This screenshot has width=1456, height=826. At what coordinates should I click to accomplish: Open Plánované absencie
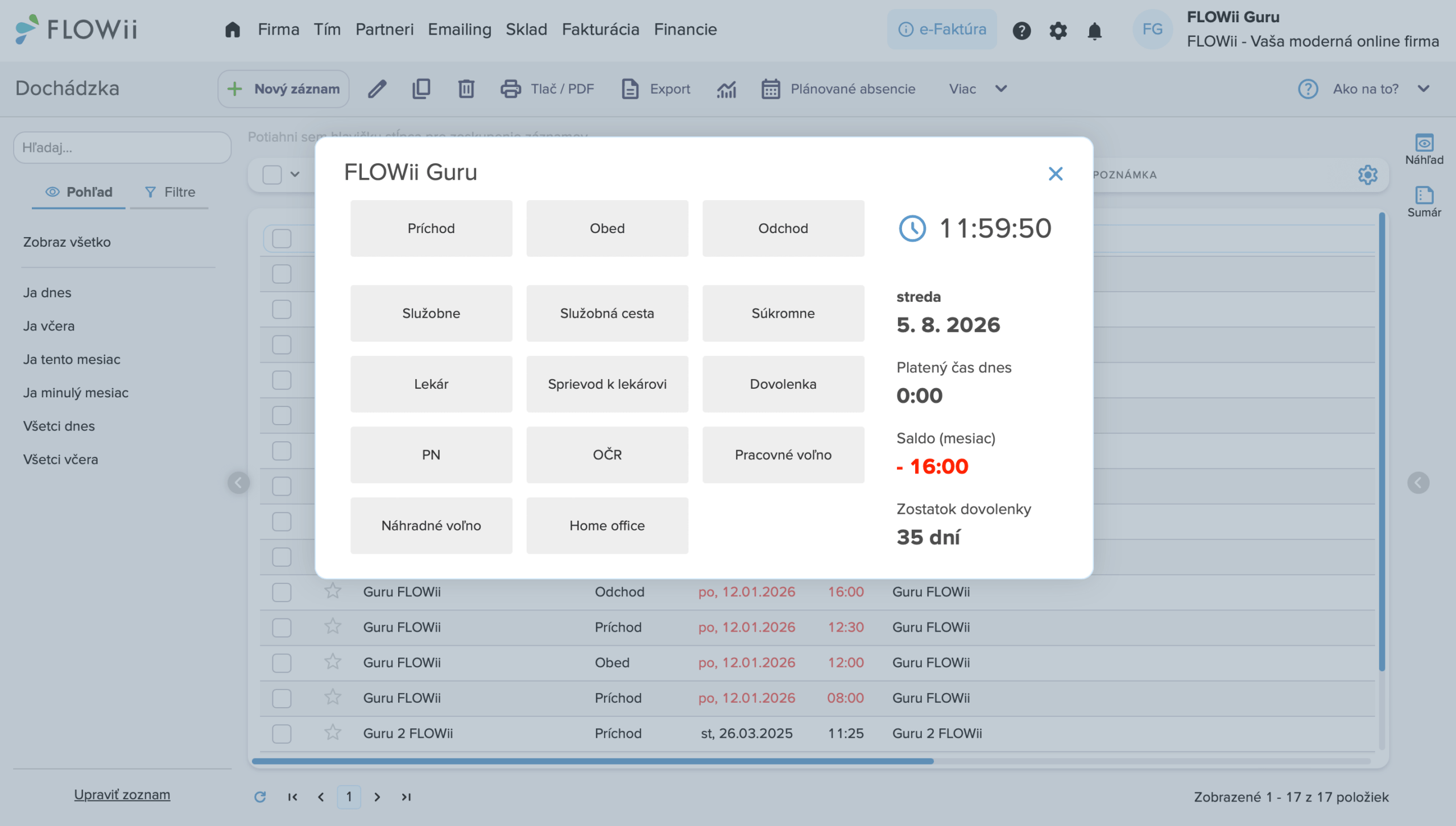(x=838, y=89)
